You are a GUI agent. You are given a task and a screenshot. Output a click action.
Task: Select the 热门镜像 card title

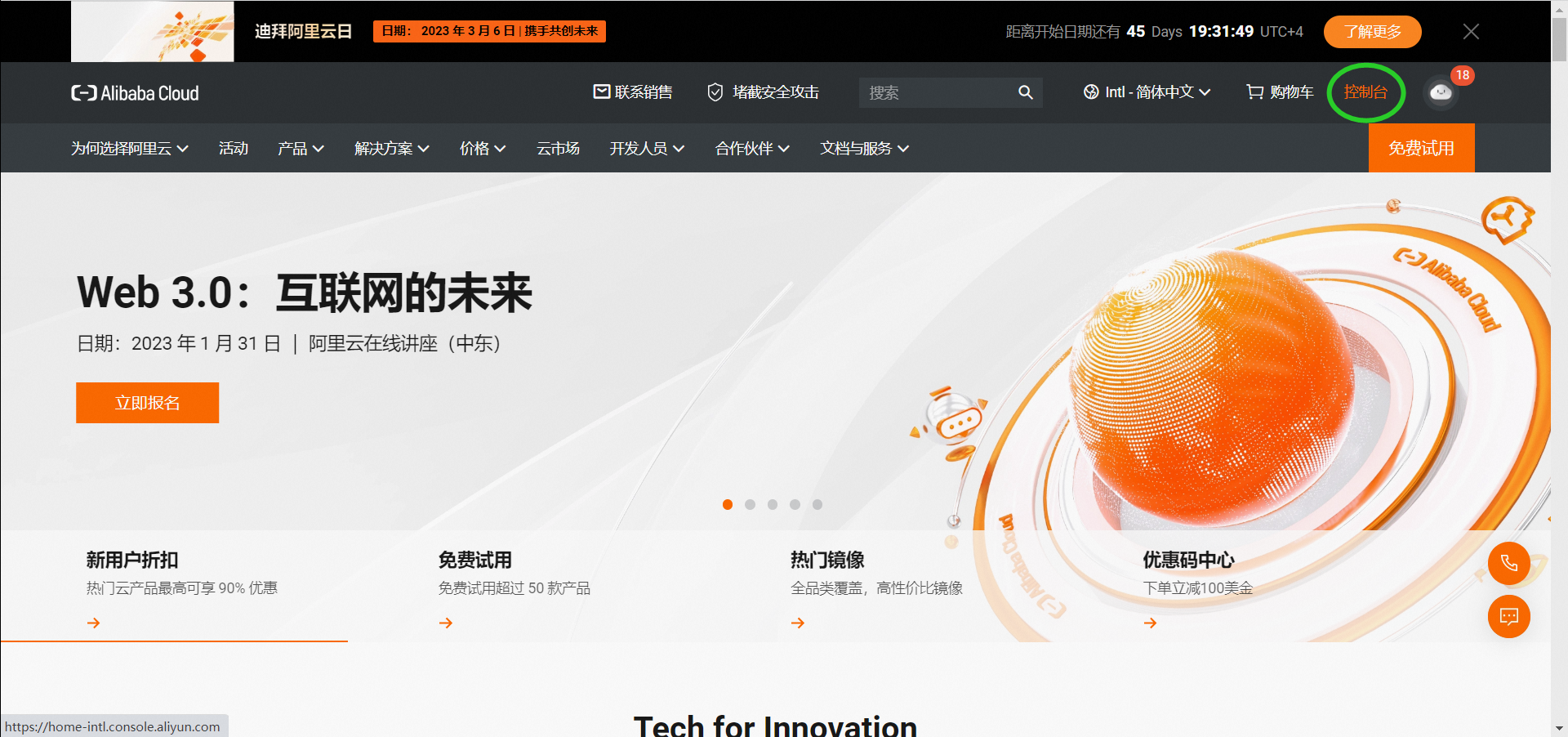827,560
